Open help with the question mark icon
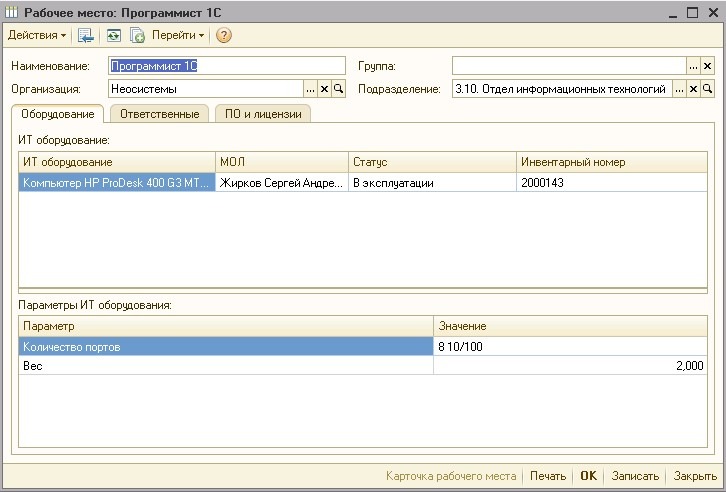Image resolution: width=726 pixels, height=492 pixels. pos(224,35)
